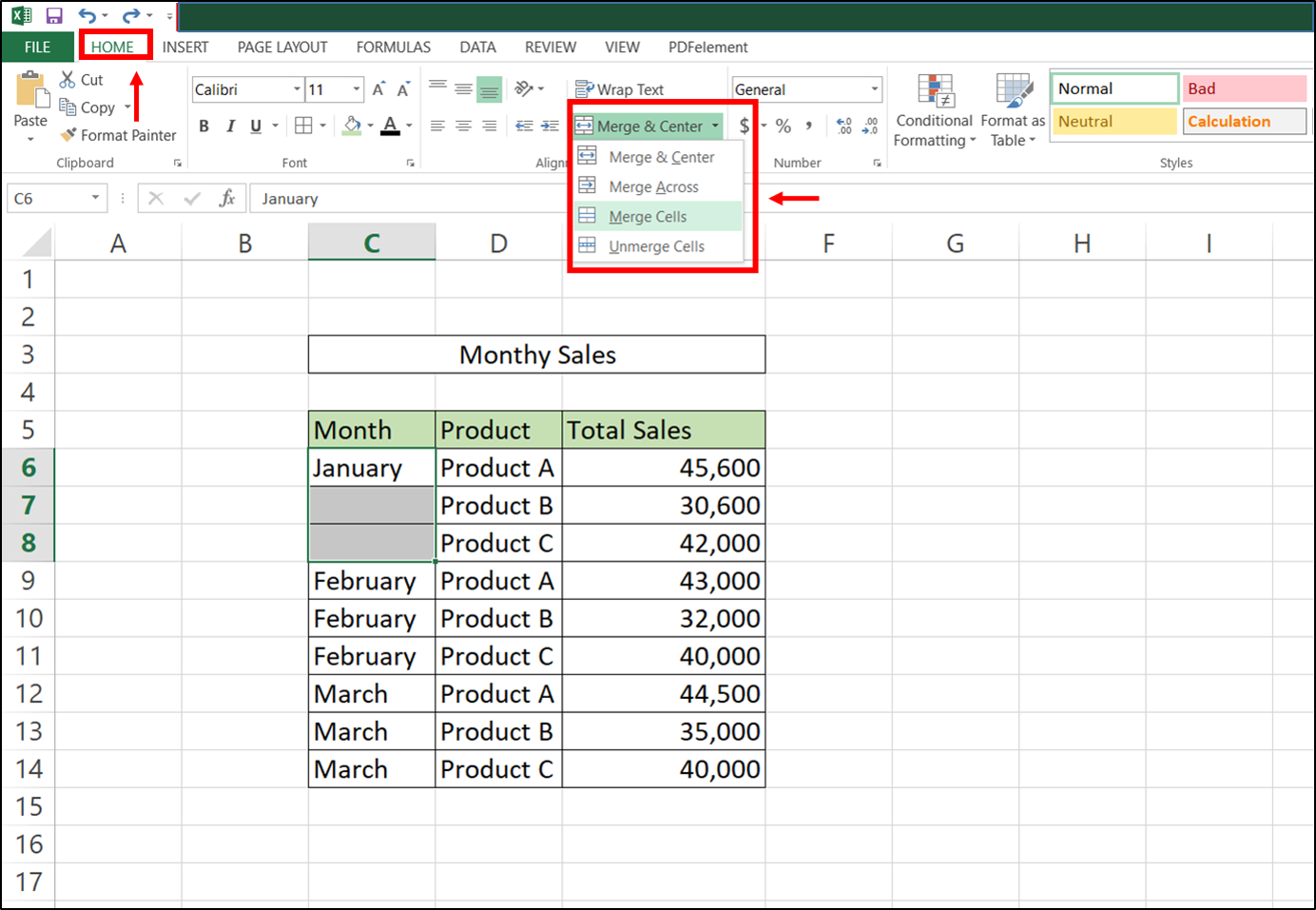Screen dimensions: 1316x910
Task: Open the FILE tab
Action: [x=38, y=47]
